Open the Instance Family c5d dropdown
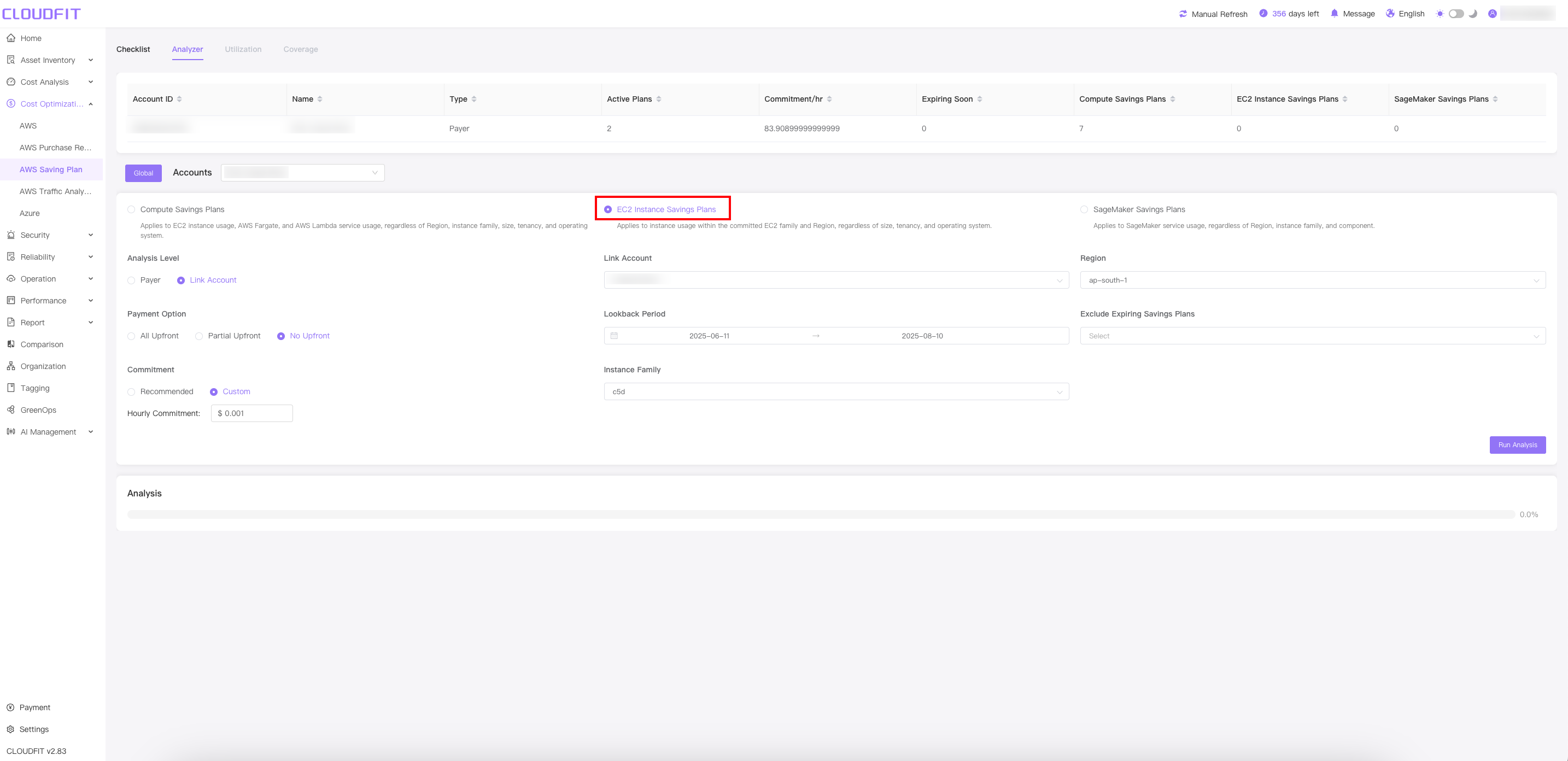 pyautogui.click(x=836, y=391)
